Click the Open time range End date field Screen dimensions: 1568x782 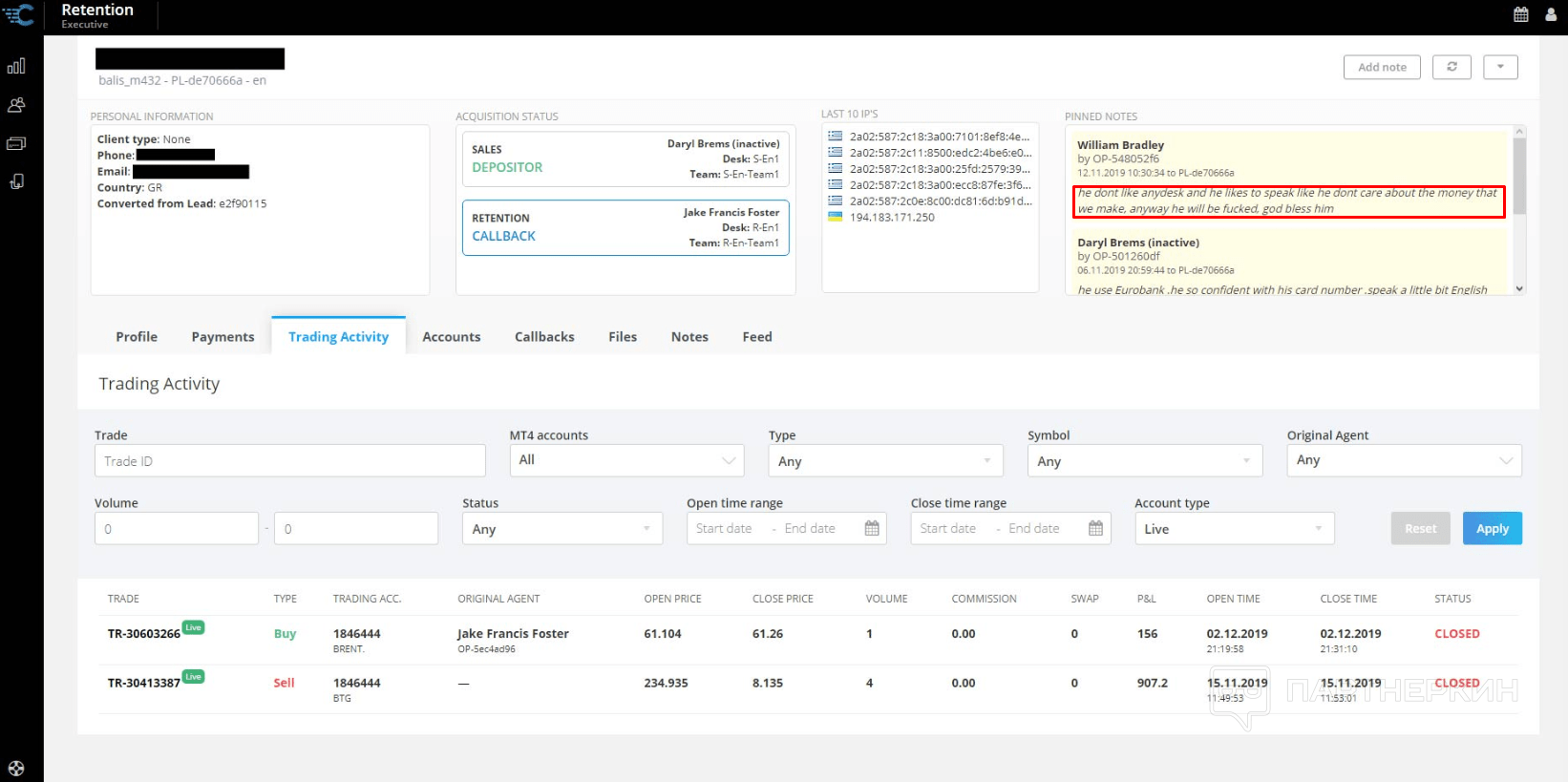[x=810, y=528]
